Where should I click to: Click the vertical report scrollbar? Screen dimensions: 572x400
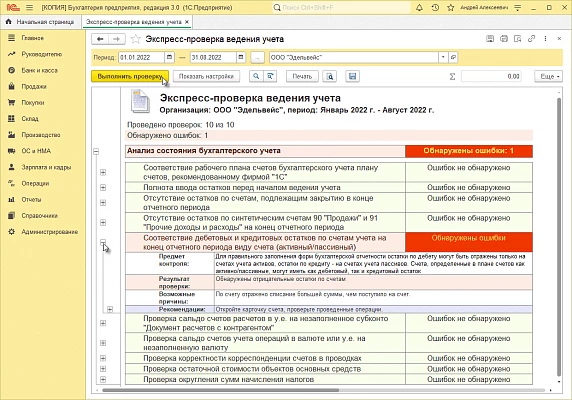tap(559, 237)
